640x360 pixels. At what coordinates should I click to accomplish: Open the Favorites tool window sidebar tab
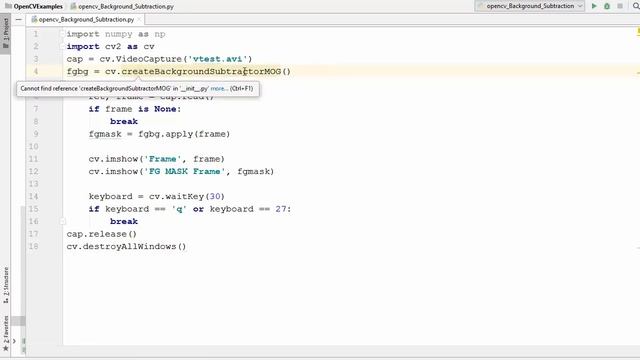(6, 333)
